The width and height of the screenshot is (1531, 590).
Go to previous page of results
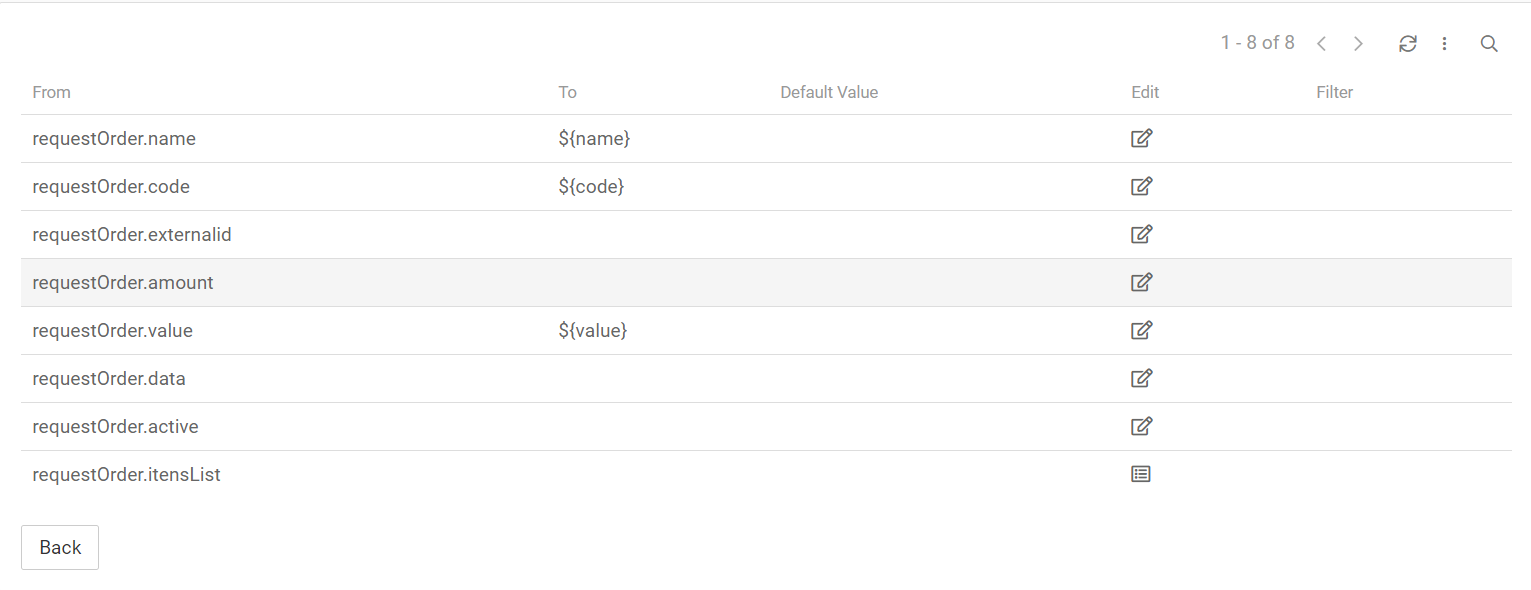[1322, 44]
